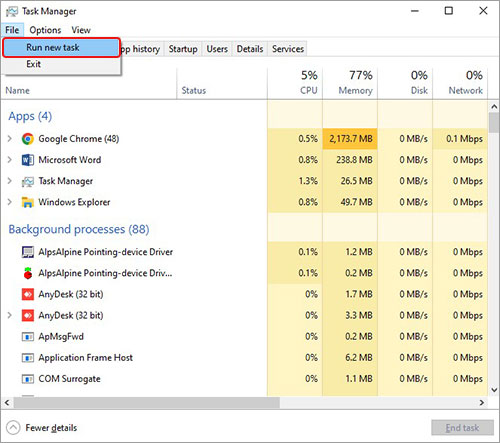This screenshot has height=443, width=500.
Task: Click the Fewer details link
Action: click(x=51, y=428)
